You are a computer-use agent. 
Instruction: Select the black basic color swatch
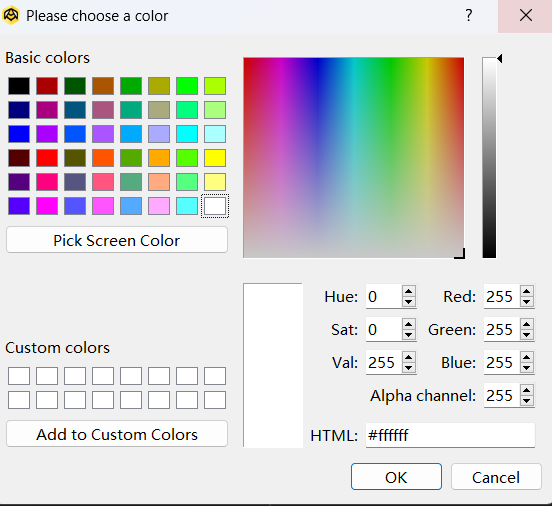tap(19, 86)
